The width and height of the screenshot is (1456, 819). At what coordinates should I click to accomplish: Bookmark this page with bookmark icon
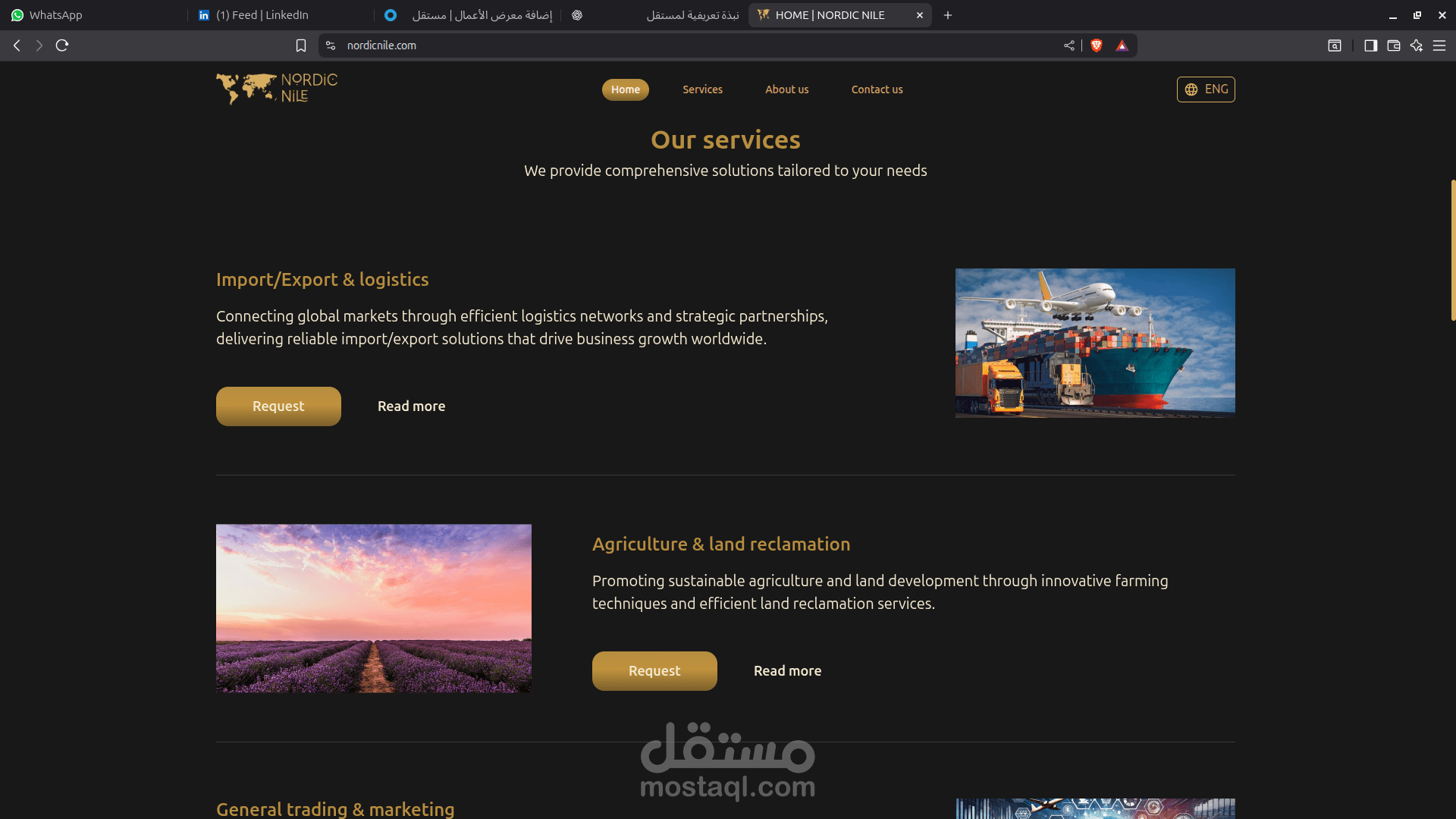pyautogui.click(x=301, y=45)
